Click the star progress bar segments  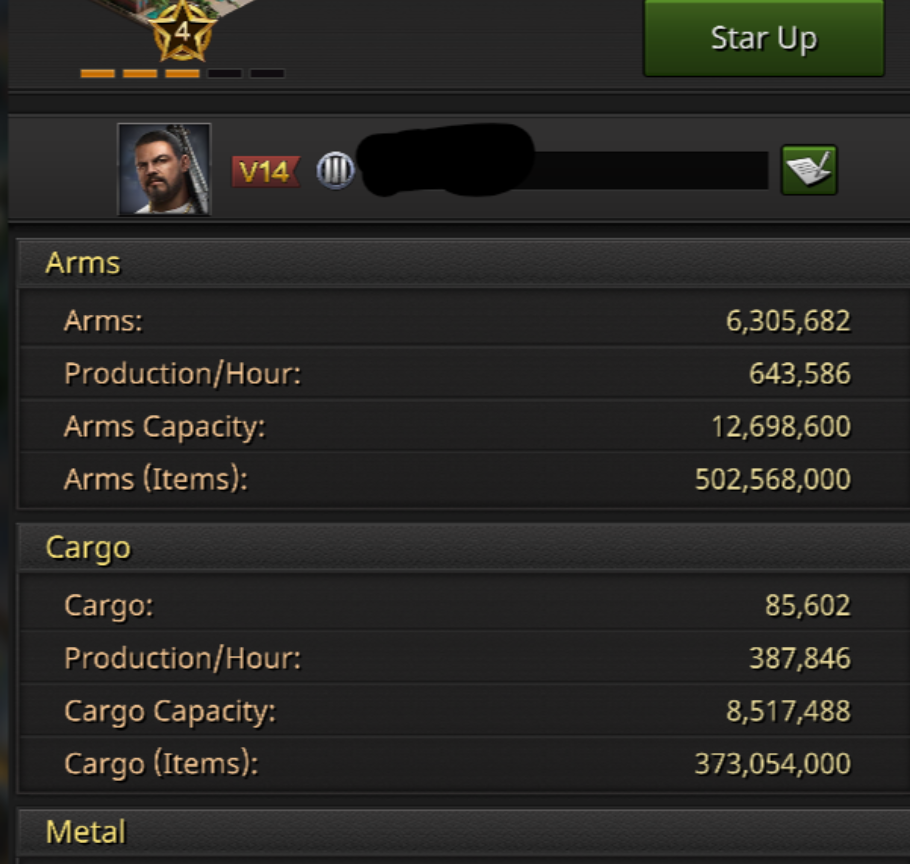pyautogui.click(x=182, y=73)
